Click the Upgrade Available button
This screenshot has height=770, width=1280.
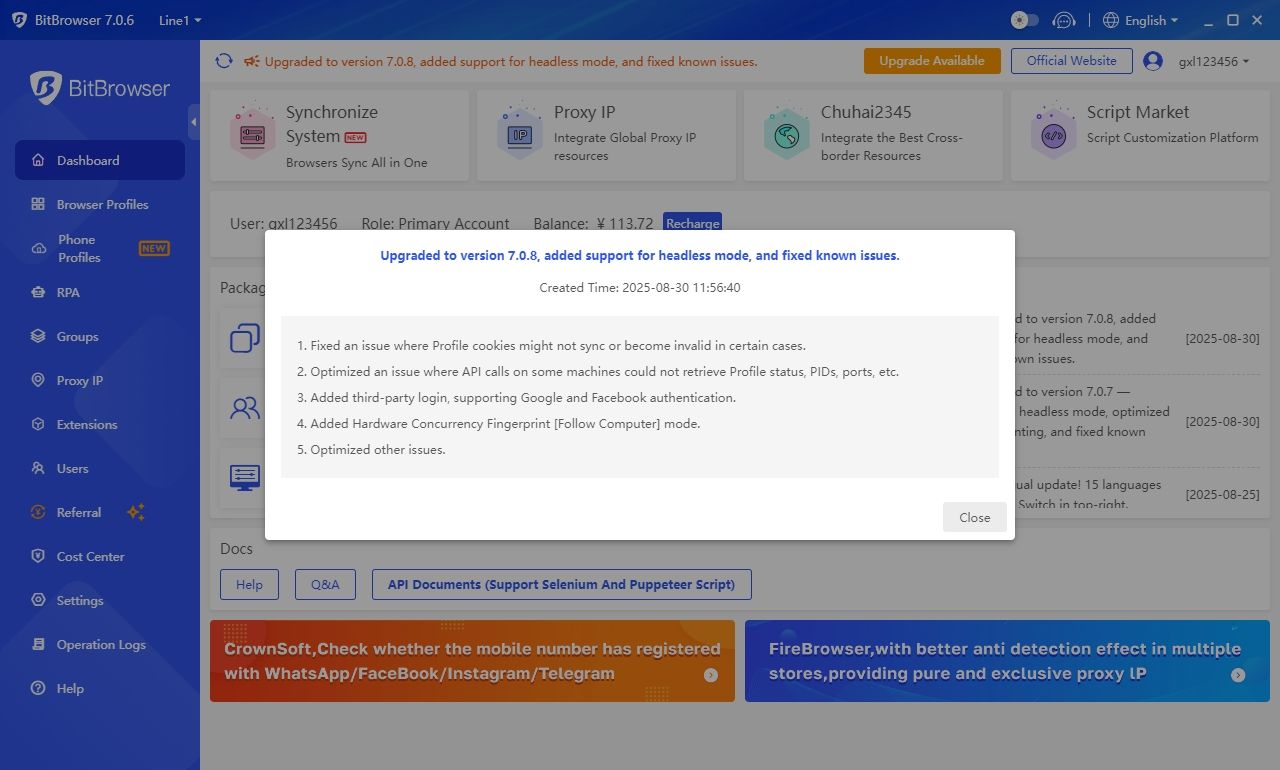(932, 61)
